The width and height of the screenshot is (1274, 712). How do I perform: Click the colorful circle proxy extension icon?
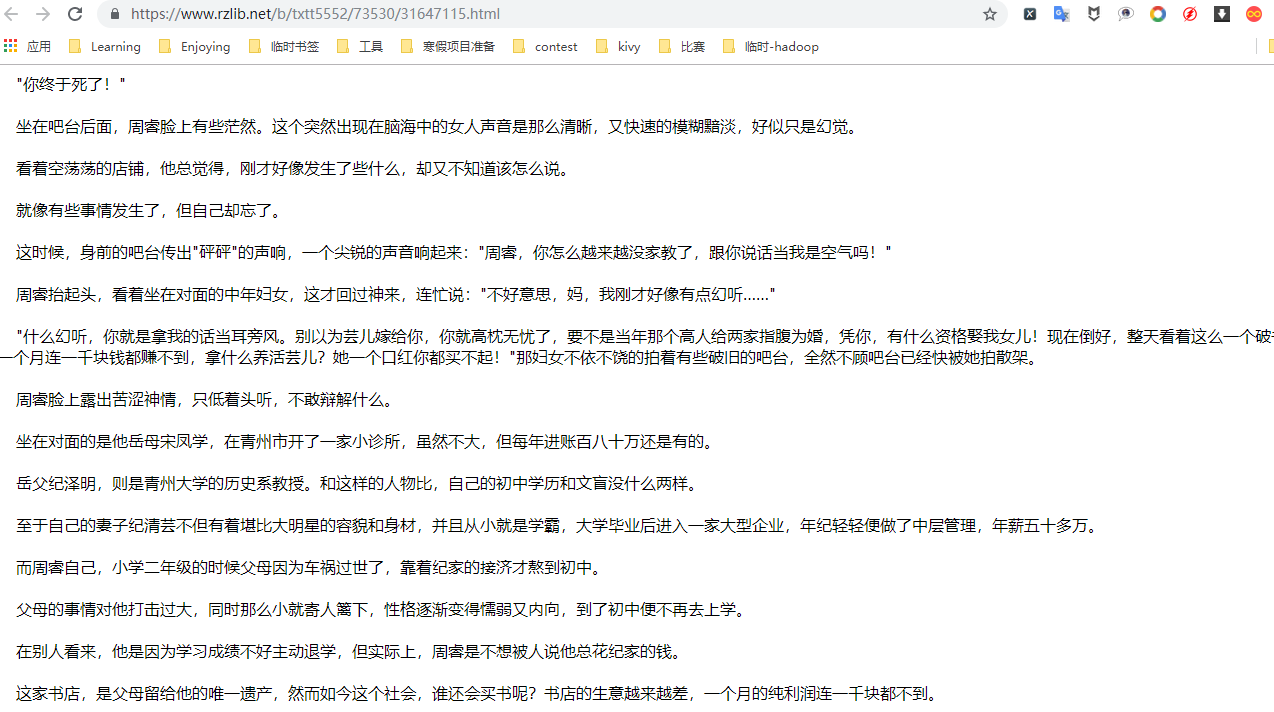pos(1157,14)
